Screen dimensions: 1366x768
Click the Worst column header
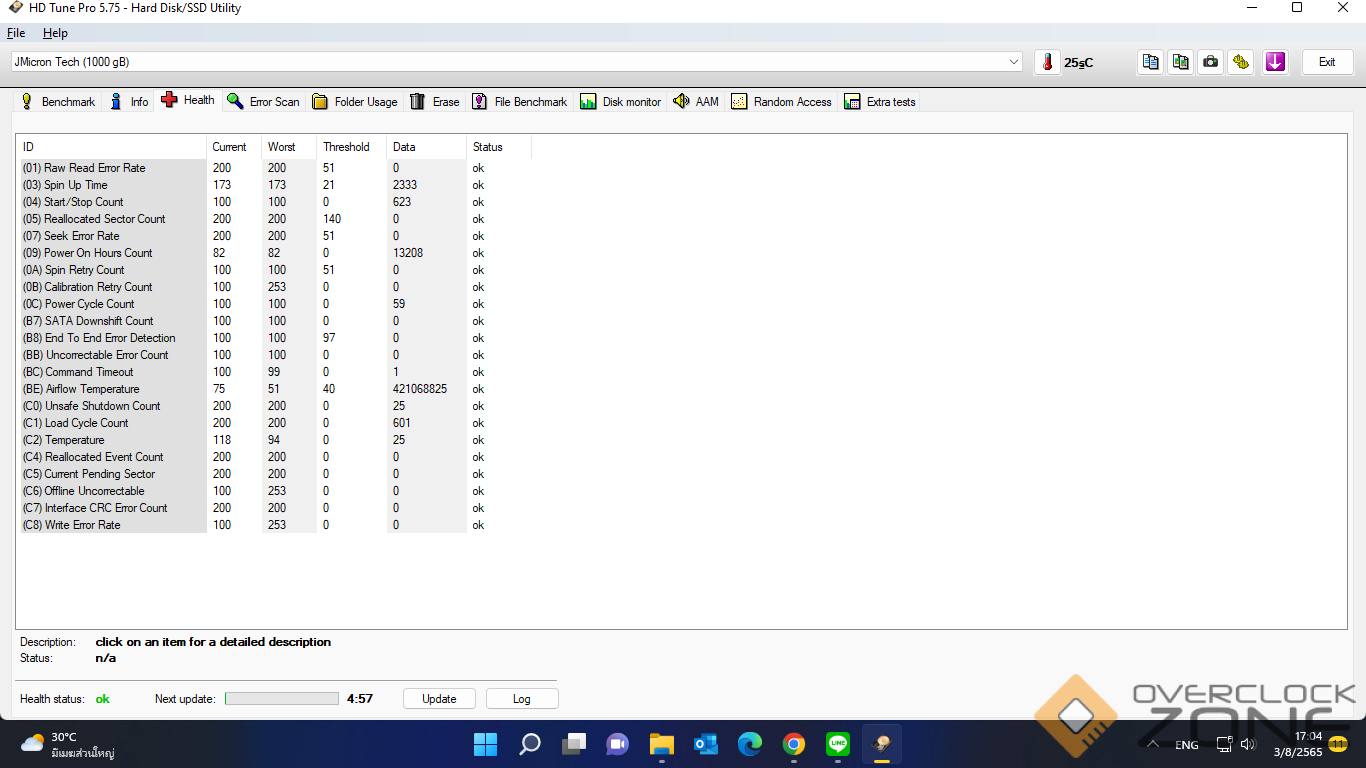click(x=289, y=147)
